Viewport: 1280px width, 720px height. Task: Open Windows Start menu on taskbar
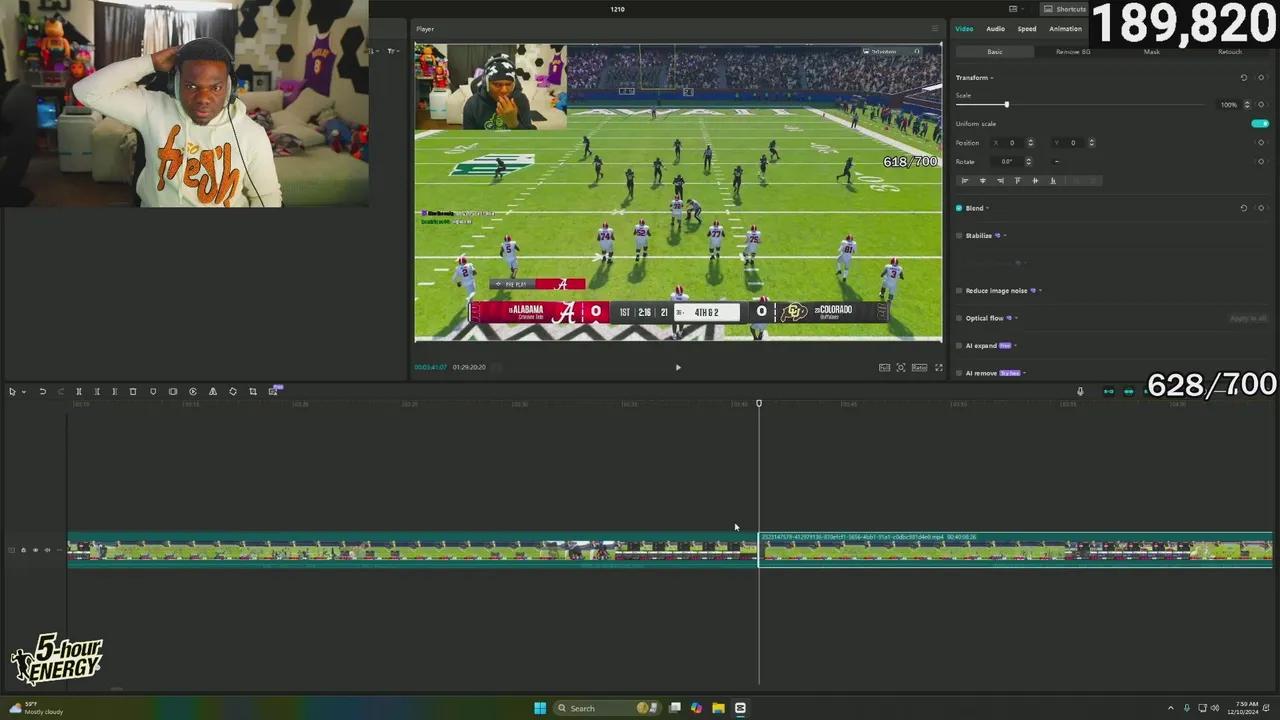tap(540, 708)
